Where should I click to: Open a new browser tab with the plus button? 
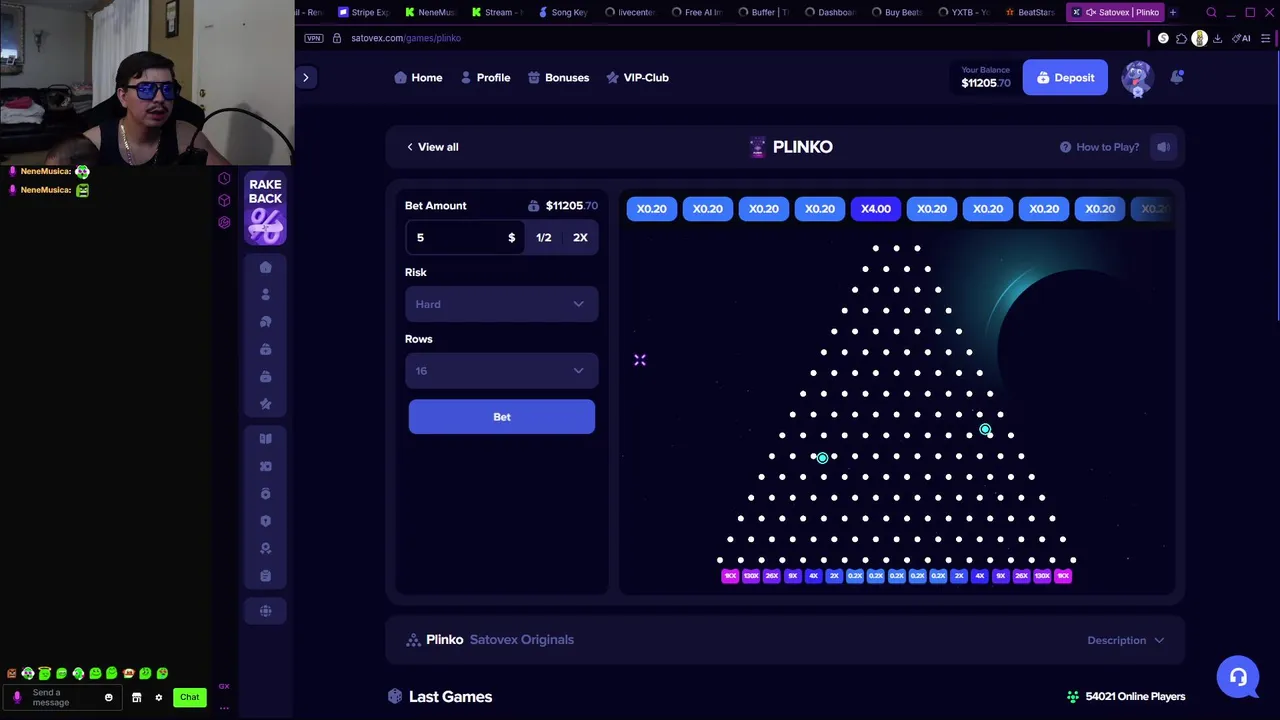point(1173,12)
